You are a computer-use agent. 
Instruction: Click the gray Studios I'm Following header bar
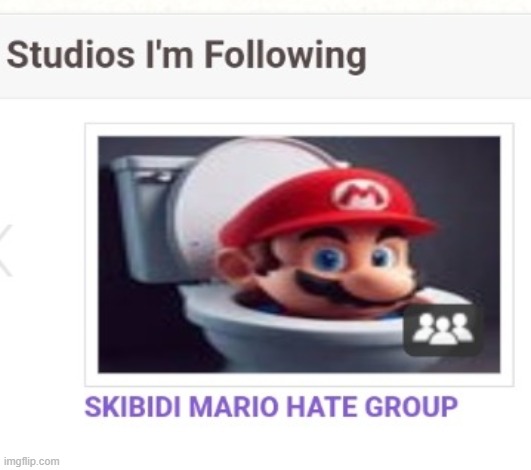[266, 57]
